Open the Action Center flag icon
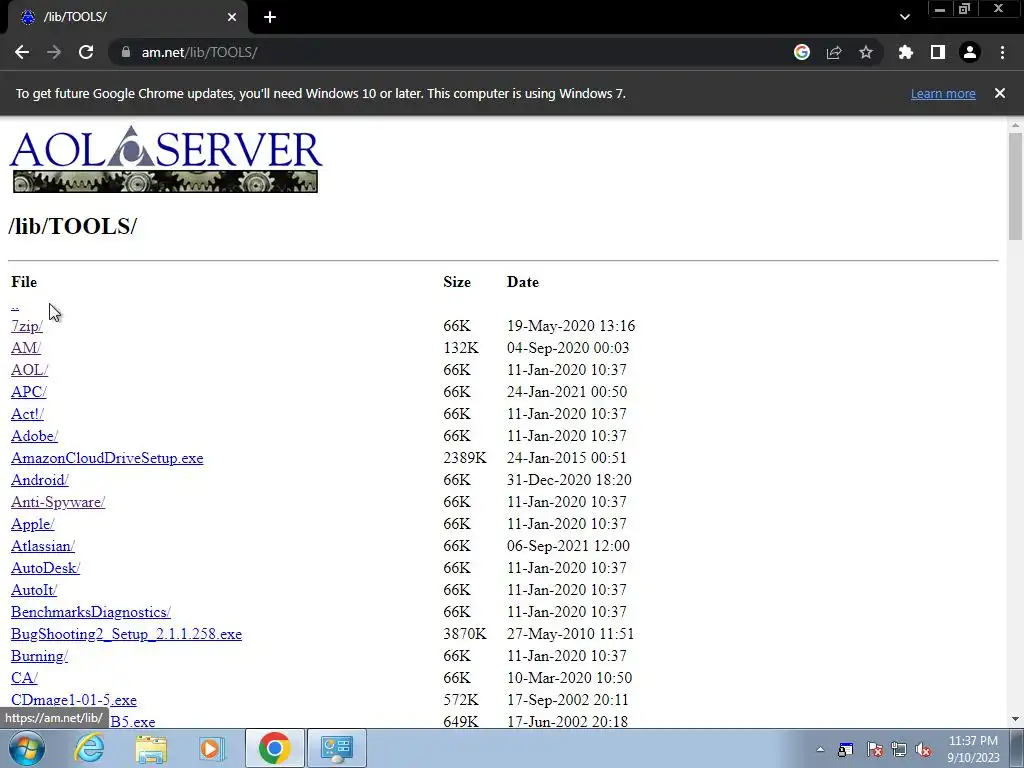The width and height of the screenshot is (1024, 768). tap(875, 750)
